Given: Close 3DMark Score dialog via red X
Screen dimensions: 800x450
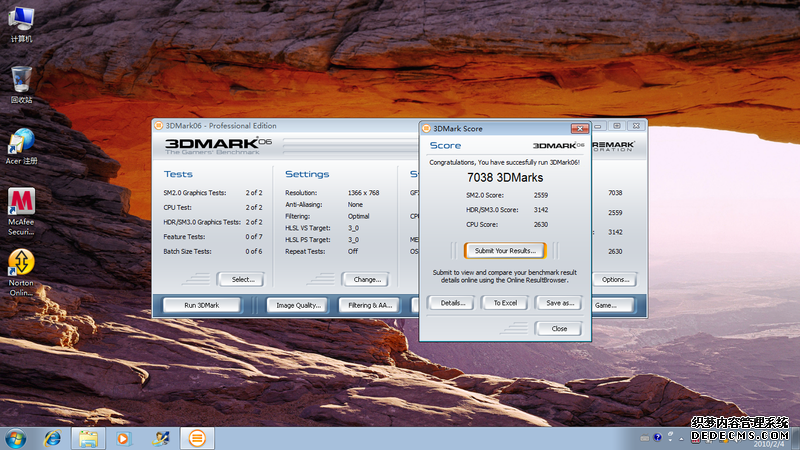Looking at the screenshot, I should tap(580, 129).
